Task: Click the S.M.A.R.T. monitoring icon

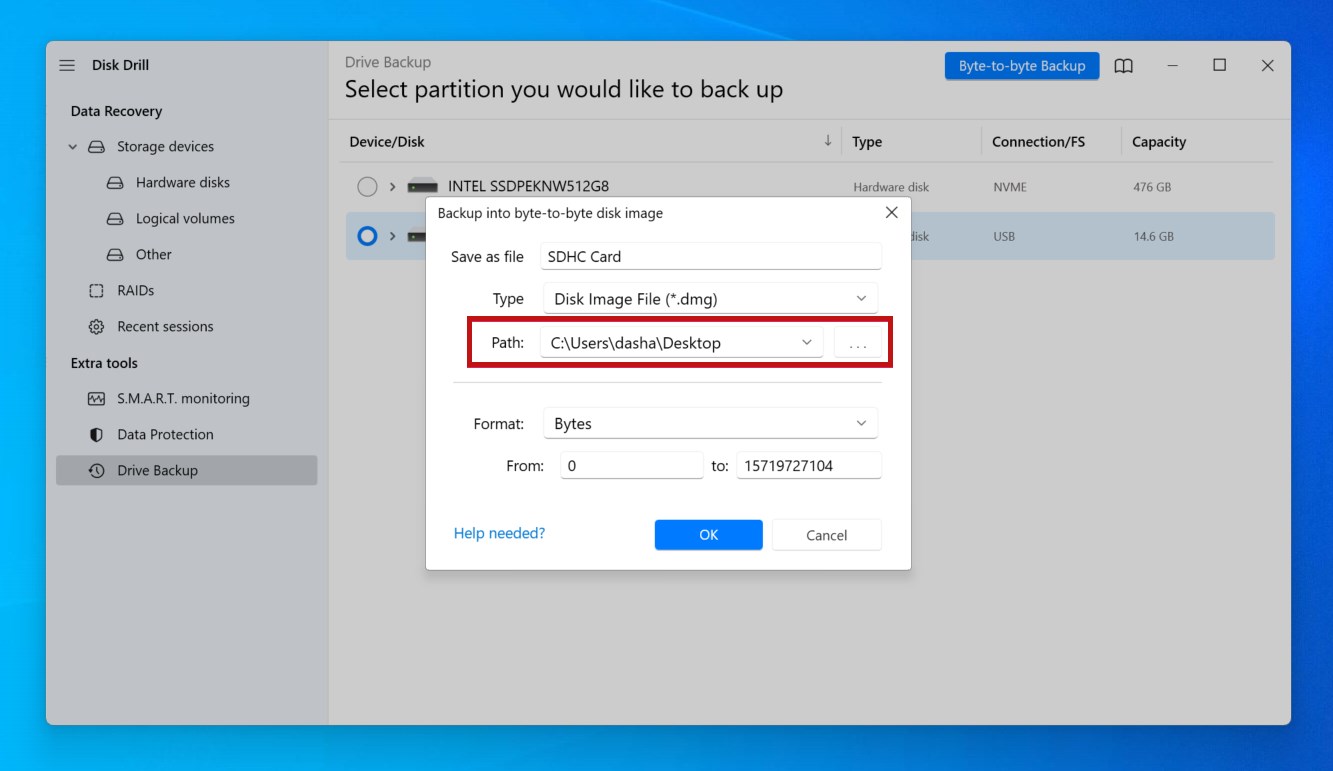Action: pyautogui.click(x=96, y=399)
